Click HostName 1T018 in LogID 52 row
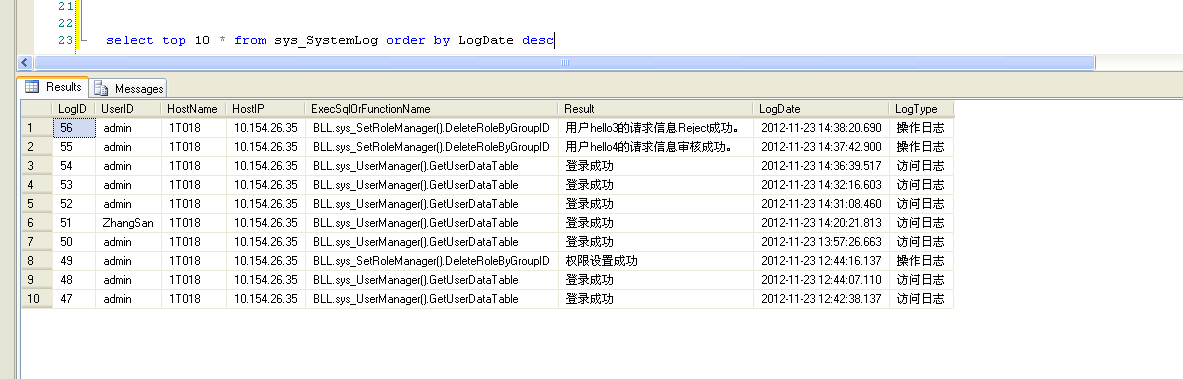This screenshot has width=1183, height=379. click(x=194, y=203)
